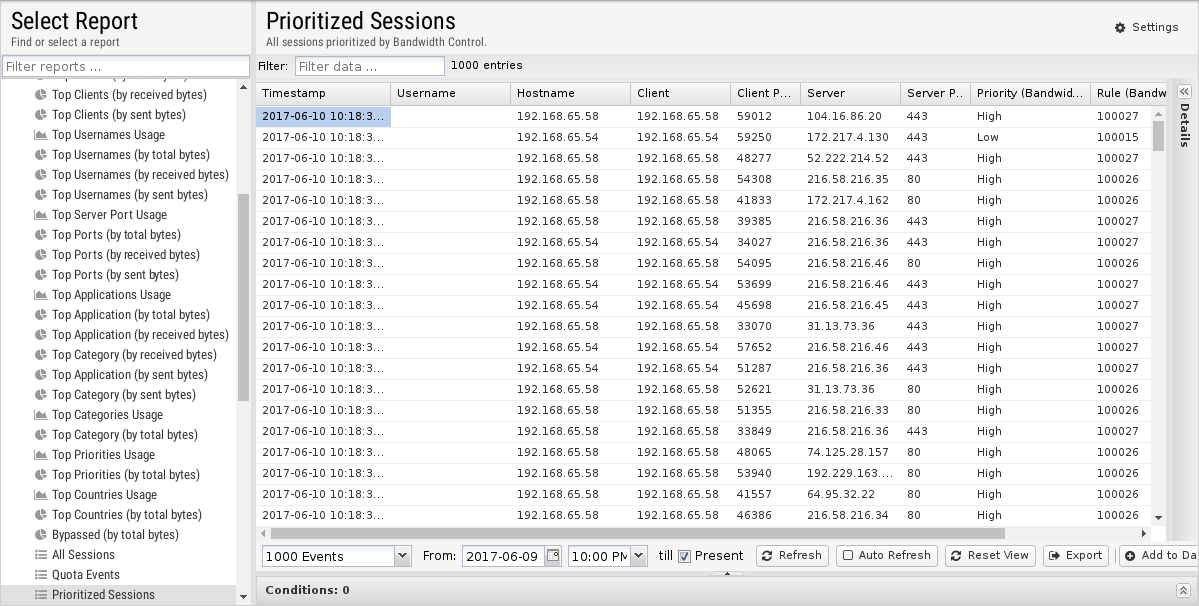Click pie icon beside Top Priorities (by total bytes)
Viewport: 1199px width, 606px height.
(x=41, y=475)
